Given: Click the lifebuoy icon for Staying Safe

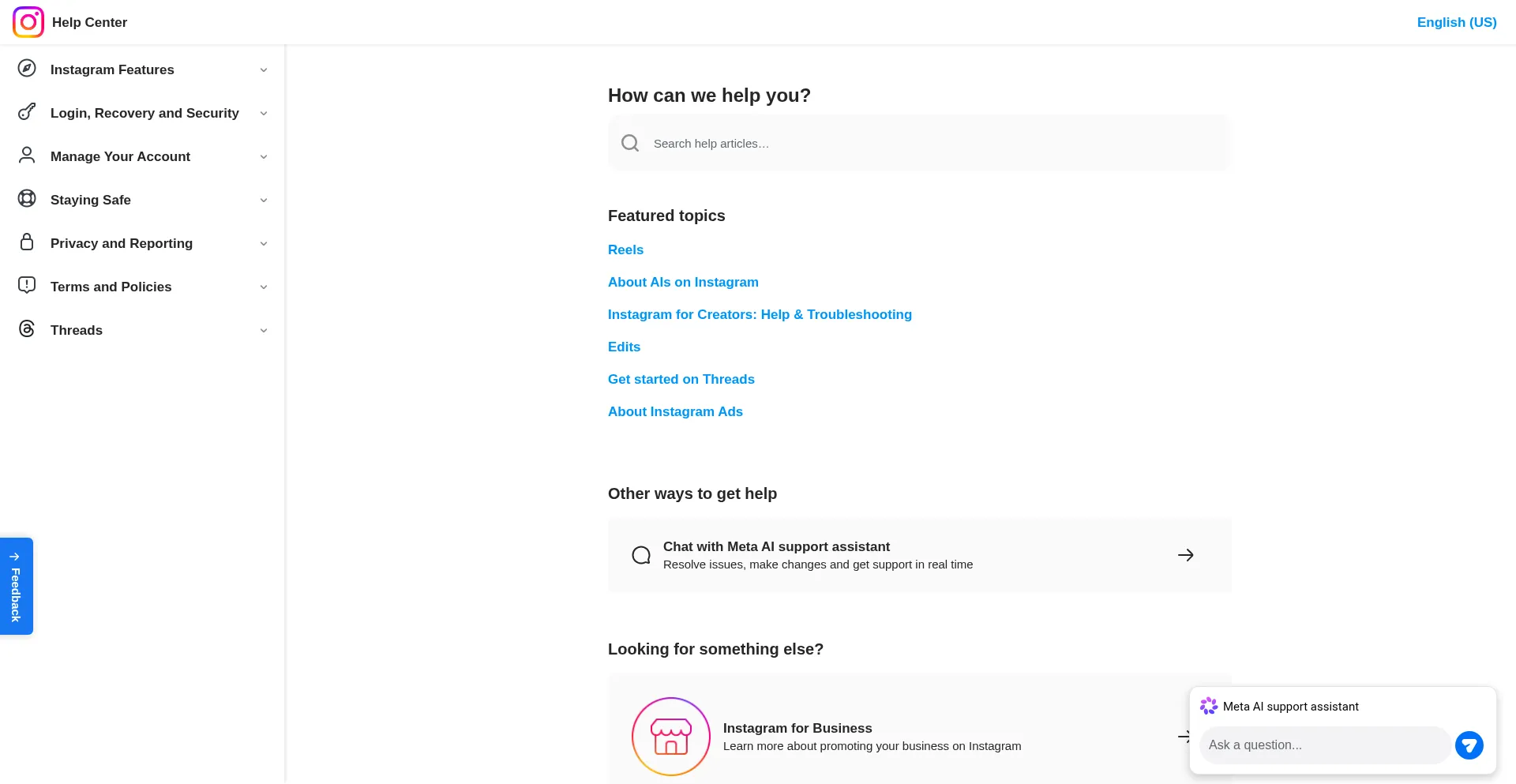Looking at the screenshot, I should coord(27,198).
